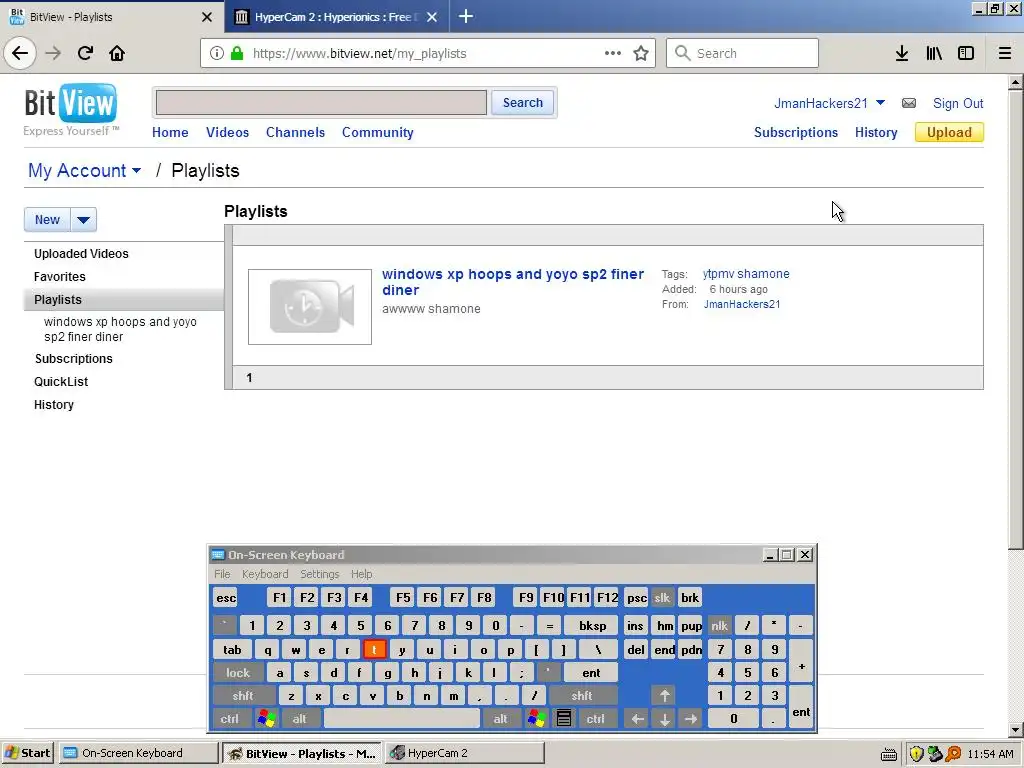The image size is (1024, 768).
Task: Expand the My Account dropdown
Action: [x=84, y=170]
